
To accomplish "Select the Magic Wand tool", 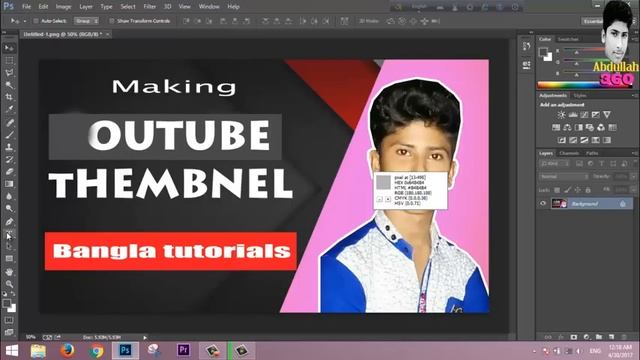I will pyautogui.click(x=9, y=85).
